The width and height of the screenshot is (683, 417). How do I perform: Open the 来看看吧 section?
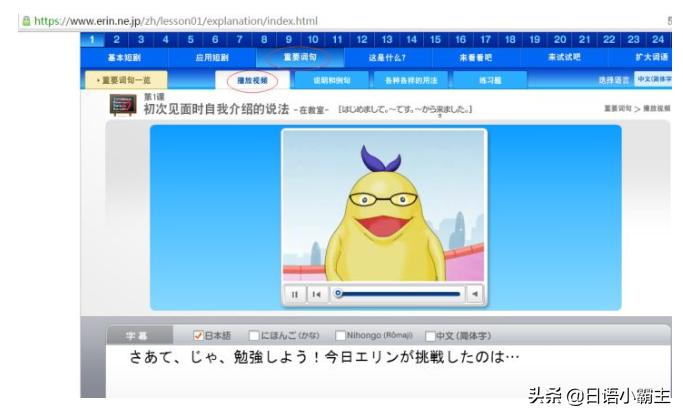[476, 58]
